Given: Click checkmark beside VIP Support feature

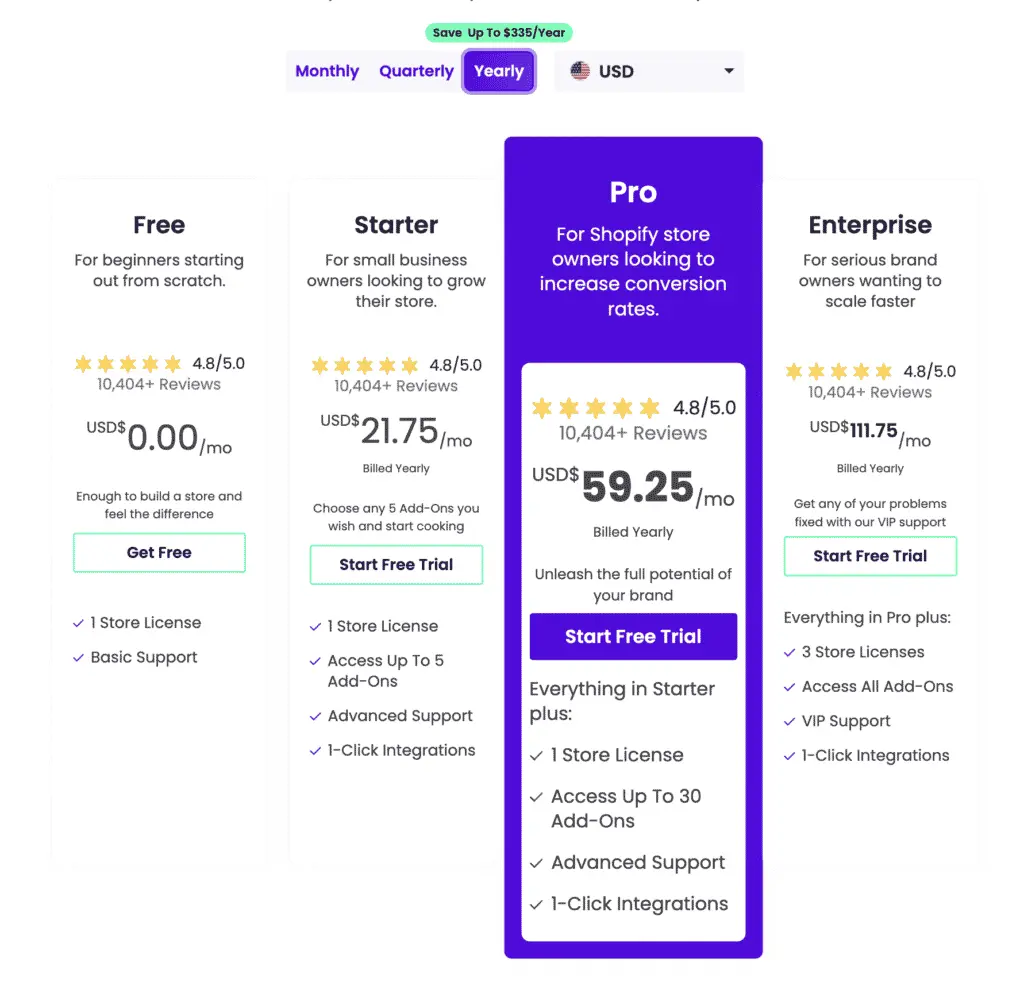Looking at the screenshot, I should click(790, 722).
